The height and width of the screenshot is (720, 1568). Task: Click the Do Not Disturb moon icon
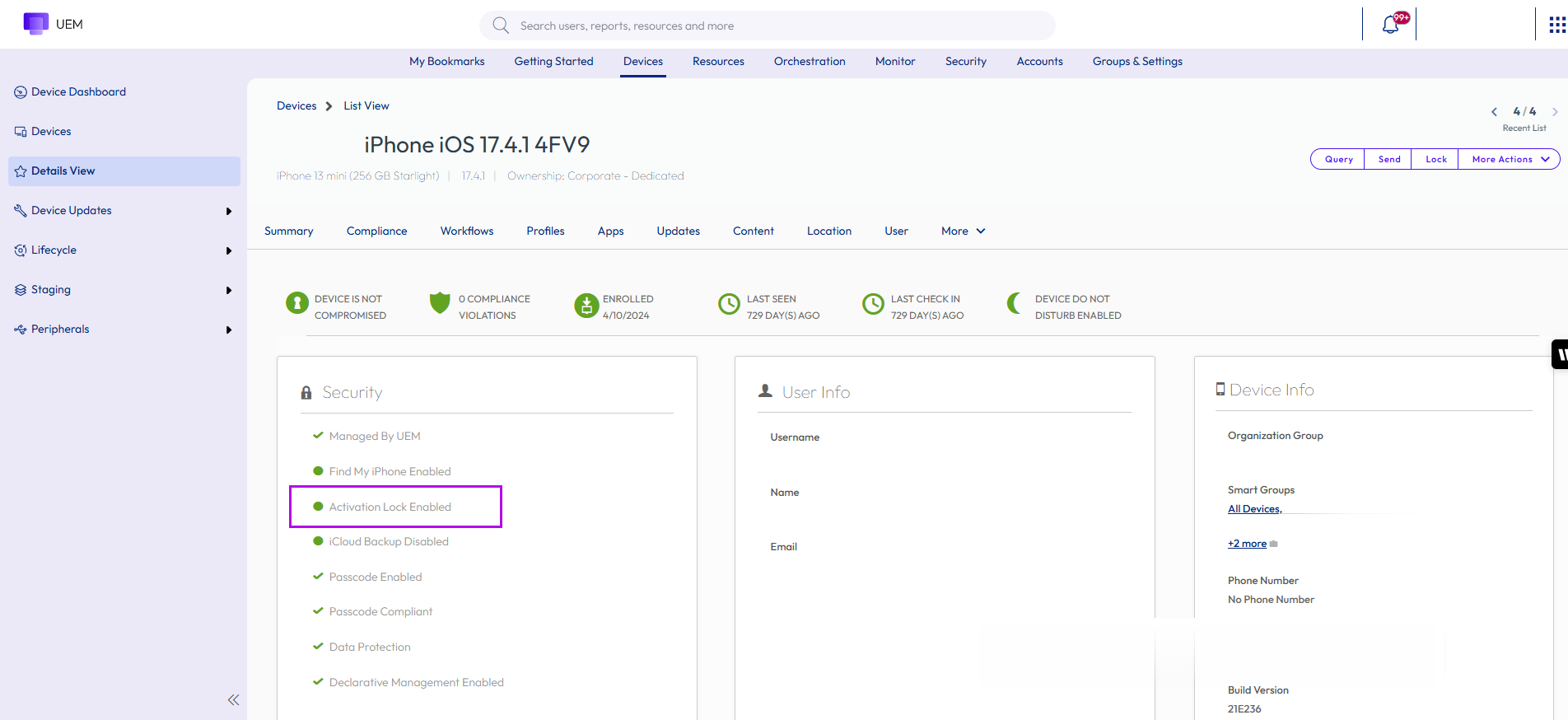coord(1015,303)
